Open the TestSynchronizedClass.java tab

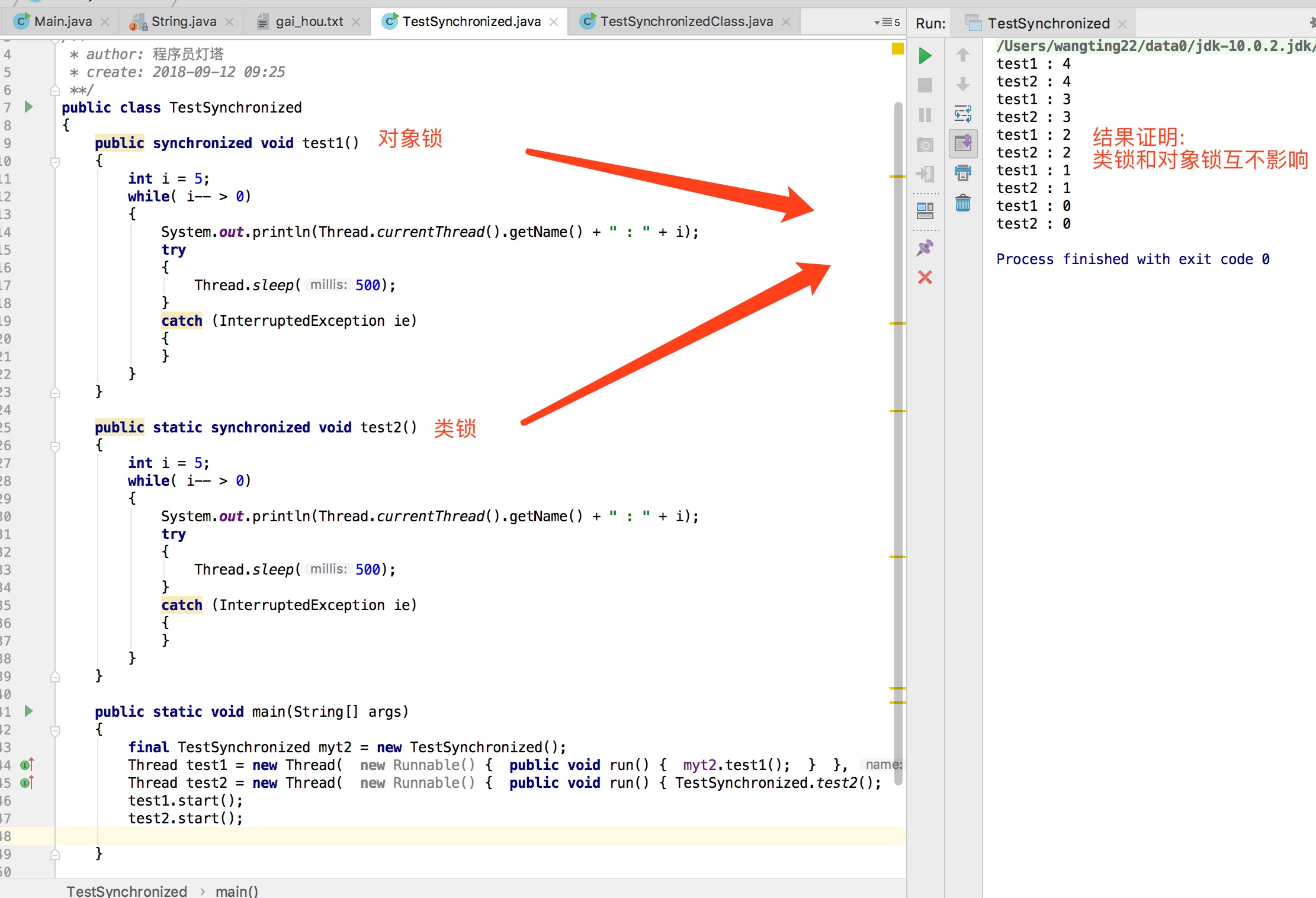[686, 22]
